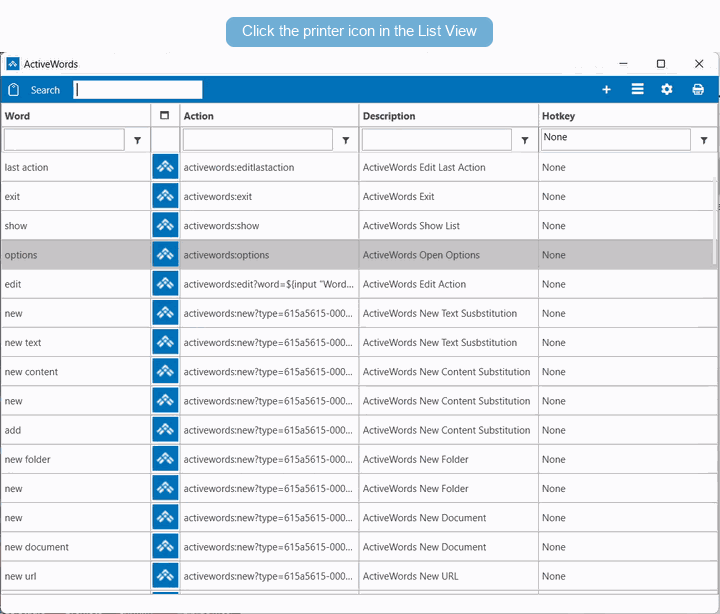Click 'activewords:show' action cell
The width and height of the screenshot is (720, 614).
269,225
